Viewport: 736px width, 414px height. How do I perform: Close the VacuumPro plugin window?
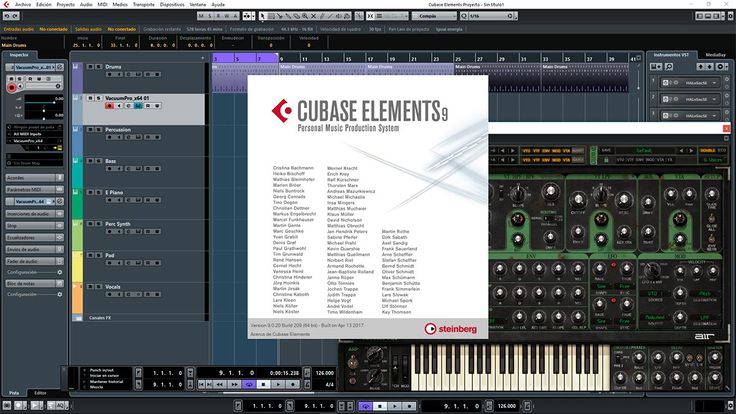click(x=726, y=128)
